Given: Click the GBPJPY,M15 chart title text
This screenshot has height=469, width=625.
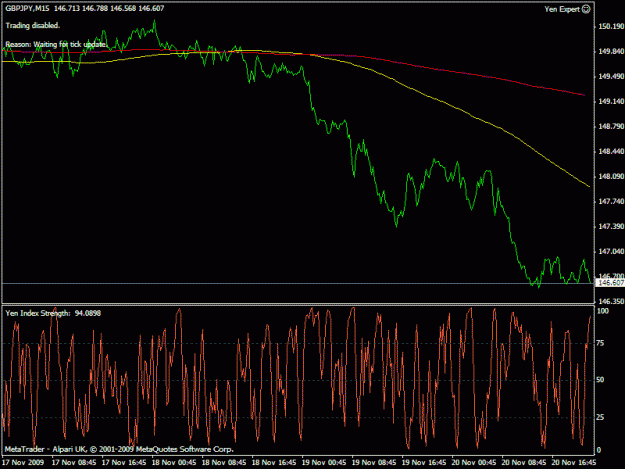Looking at the screenshot, I should [27, 8].
